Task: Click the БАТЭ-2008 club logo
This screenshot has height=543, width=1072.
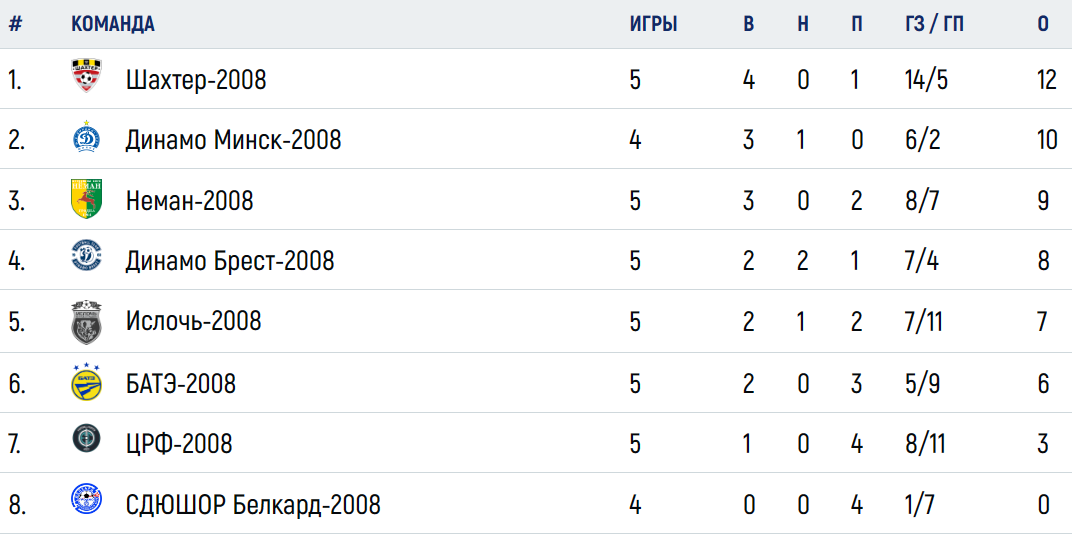Action: pyautogui.click(x=86, y=382)
